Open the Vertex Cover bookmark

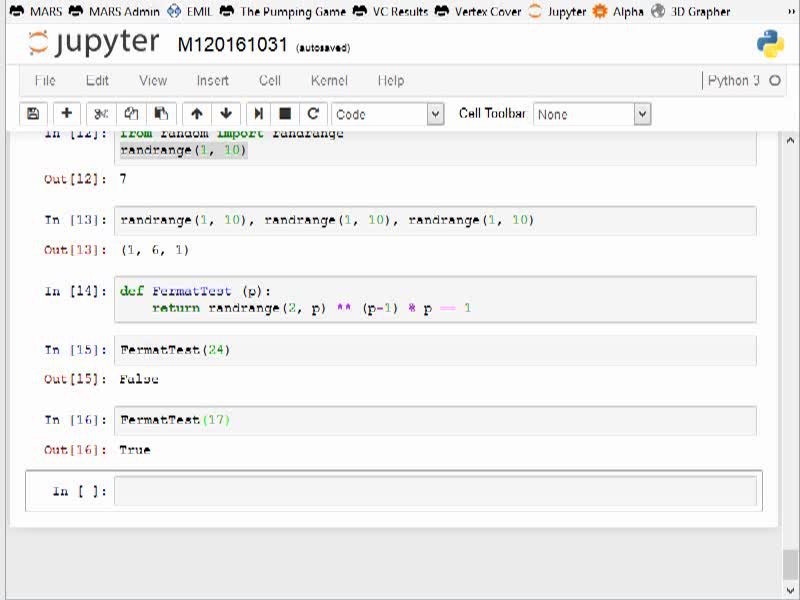[478, 11]
